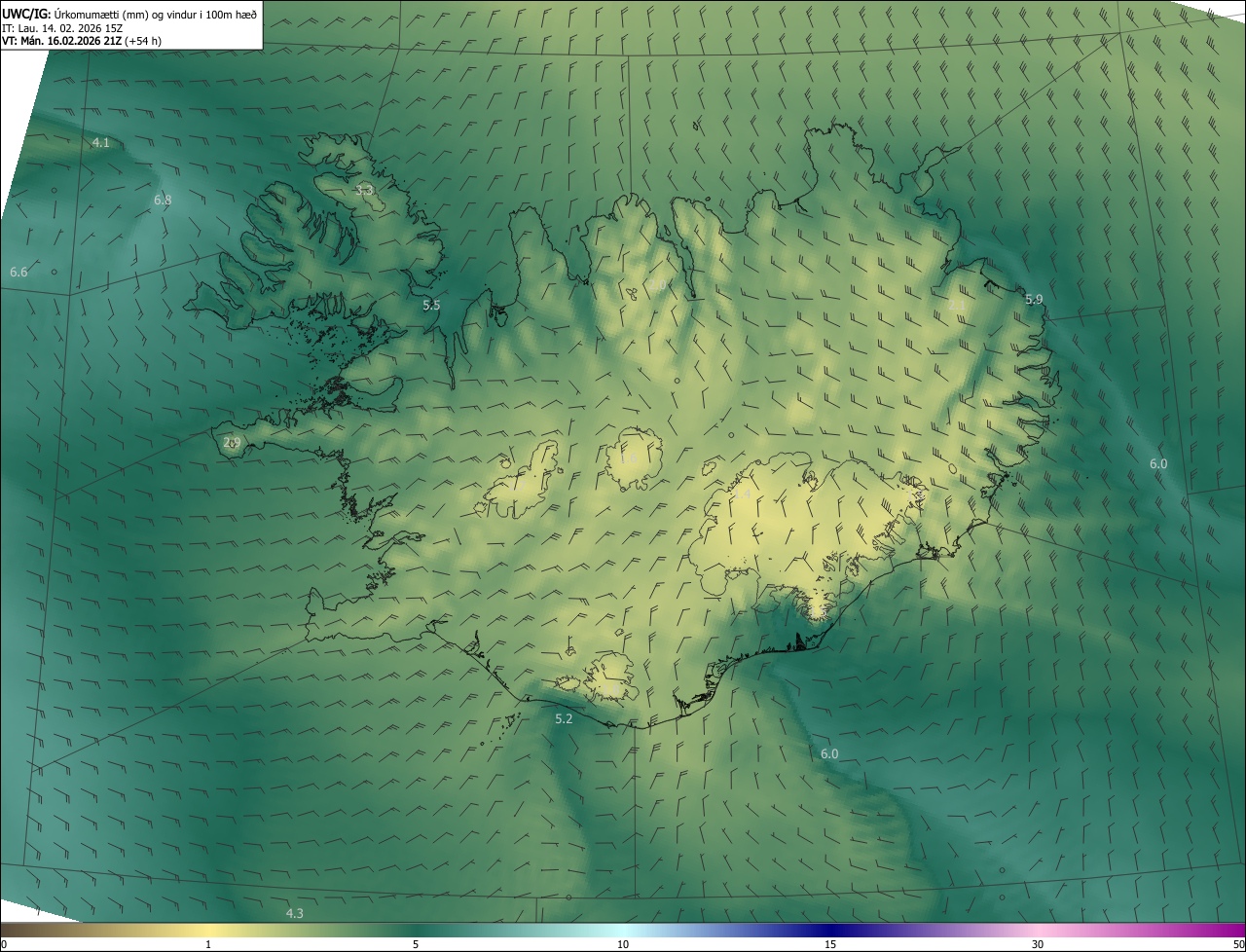Click the 5.9 value label on east coast
Screen dimensions: 1246x952
1034,300
